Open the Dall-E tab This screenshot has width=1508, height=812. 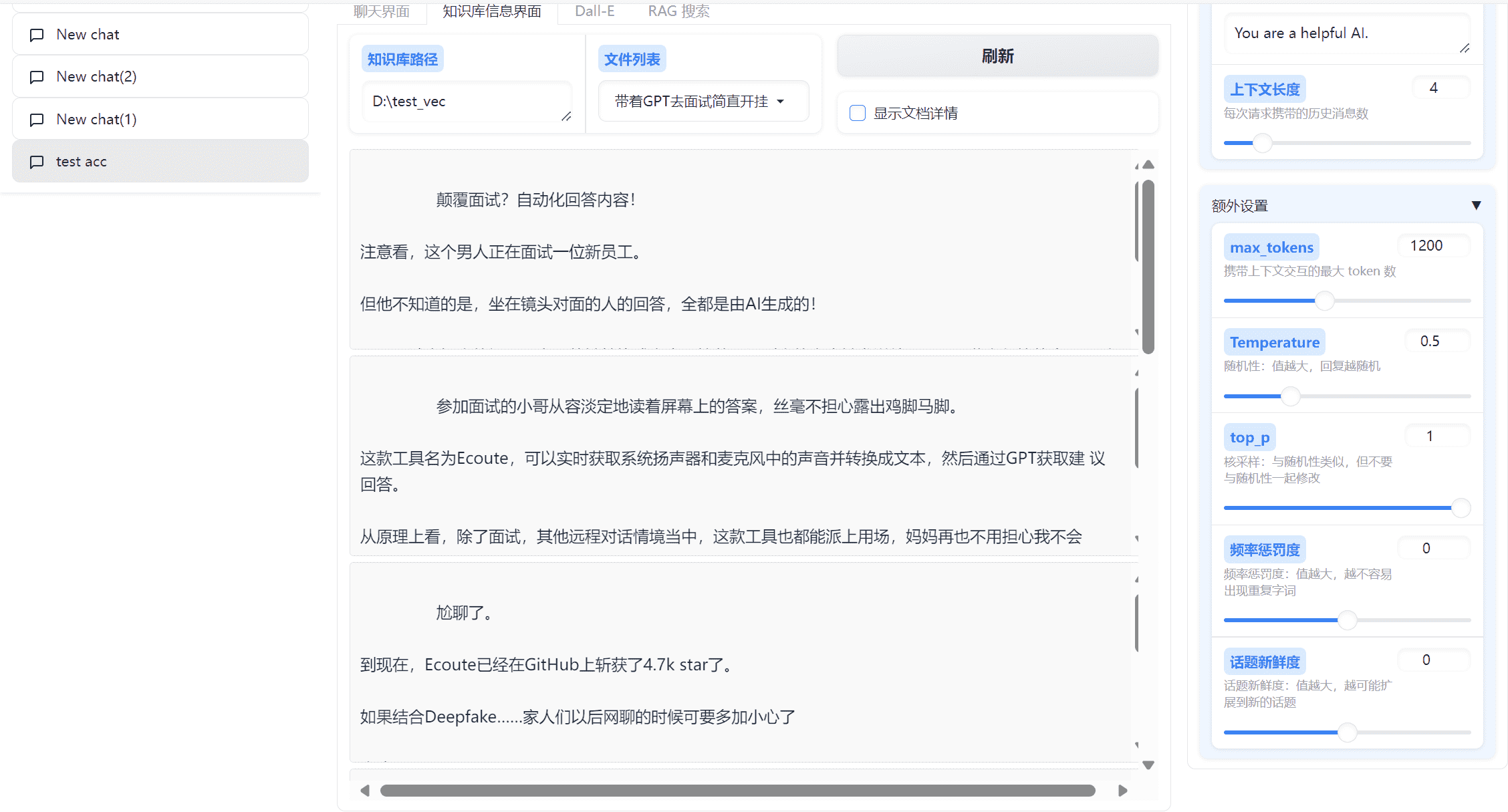click(594, 11)
